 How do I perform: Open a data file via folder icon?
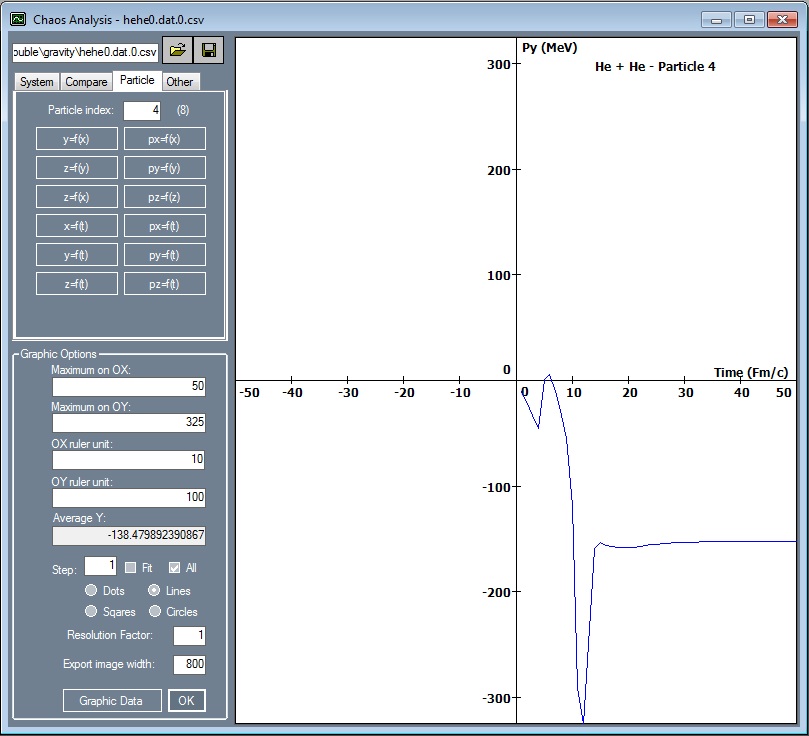(179, 50)
